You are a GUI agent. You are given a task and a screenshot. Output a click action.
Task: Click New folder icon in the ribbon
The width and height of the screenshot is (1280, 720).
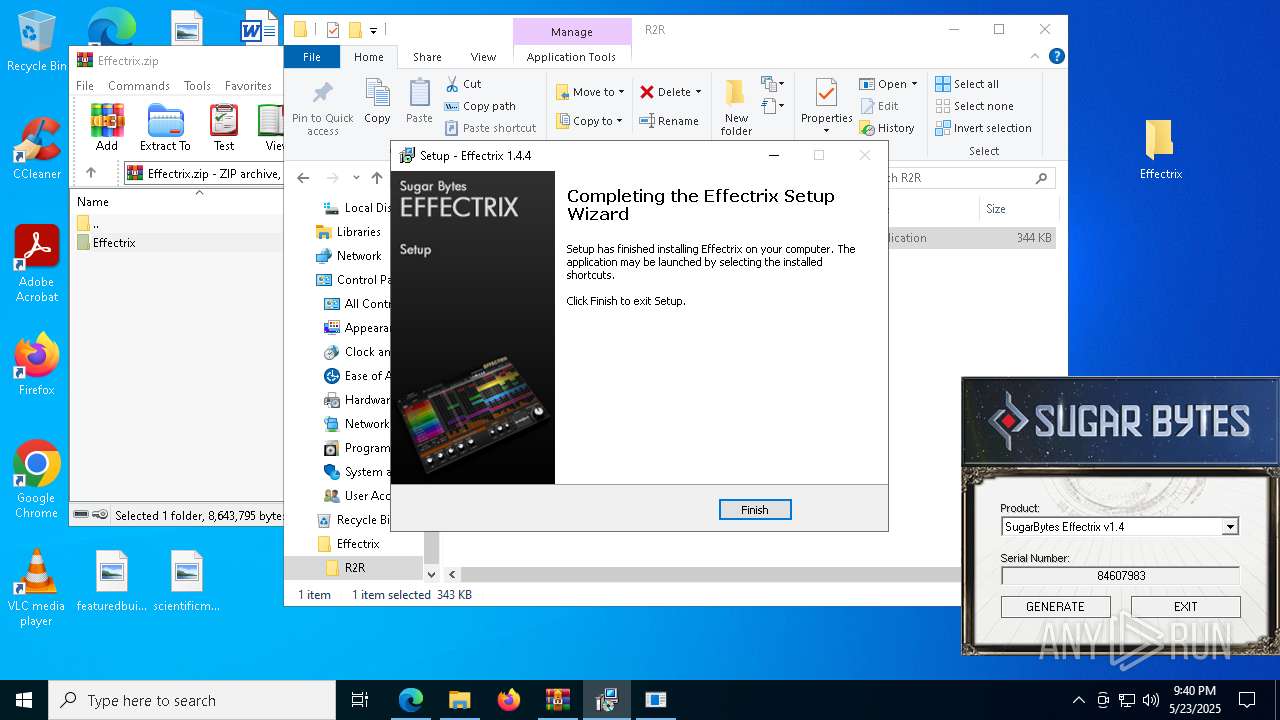(736, 107)
